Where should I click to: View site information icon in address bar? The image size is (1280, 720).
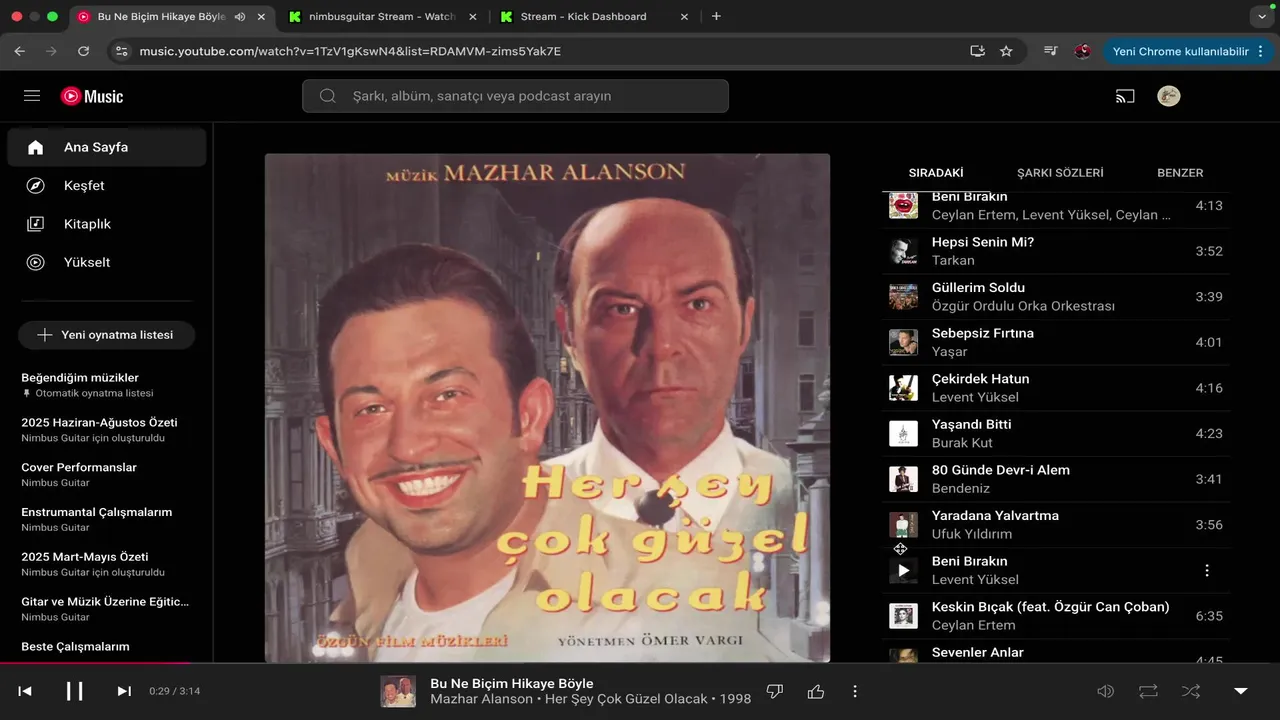[x=122, y=51]
